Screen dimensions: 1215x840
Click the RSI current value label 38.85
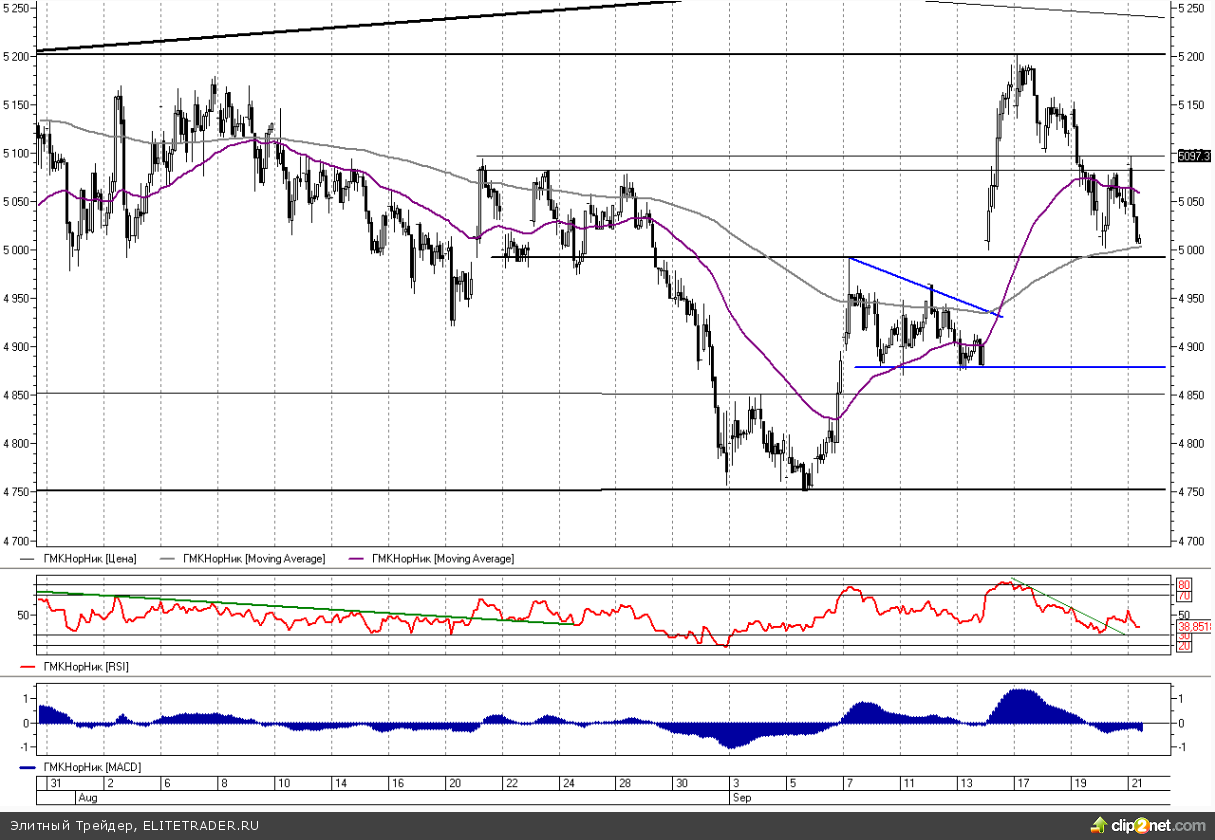coord(1193,627)
